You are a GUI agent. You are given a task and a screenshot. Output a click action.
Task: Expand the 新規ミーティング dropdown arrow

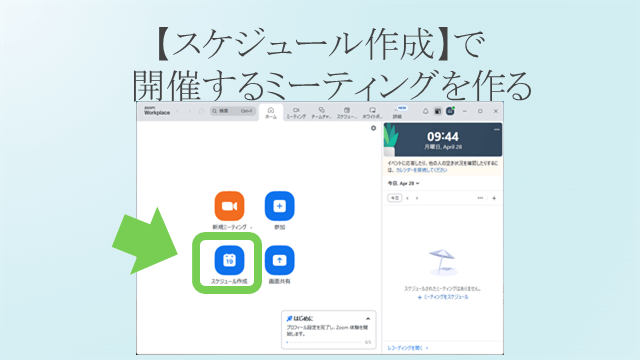[251, 228]
